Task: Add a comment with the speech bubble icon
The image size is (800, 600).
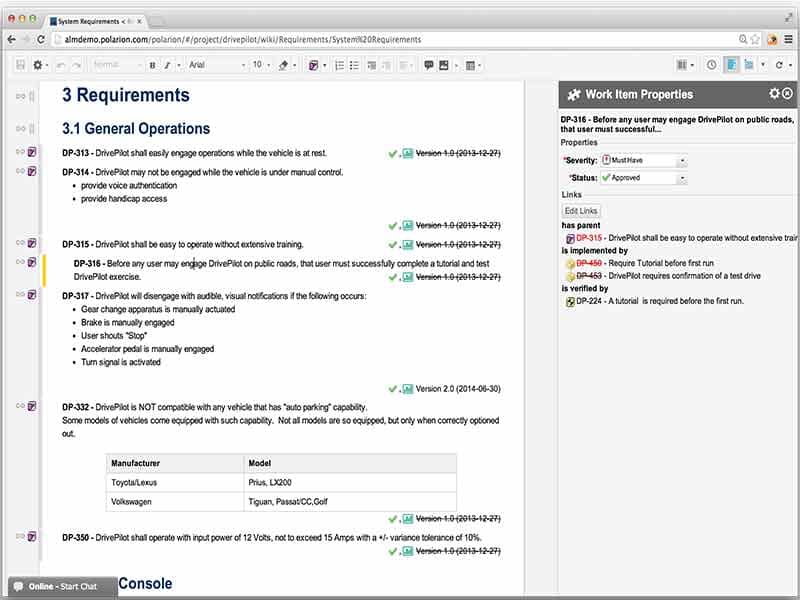Action: [x=429, y=65]
